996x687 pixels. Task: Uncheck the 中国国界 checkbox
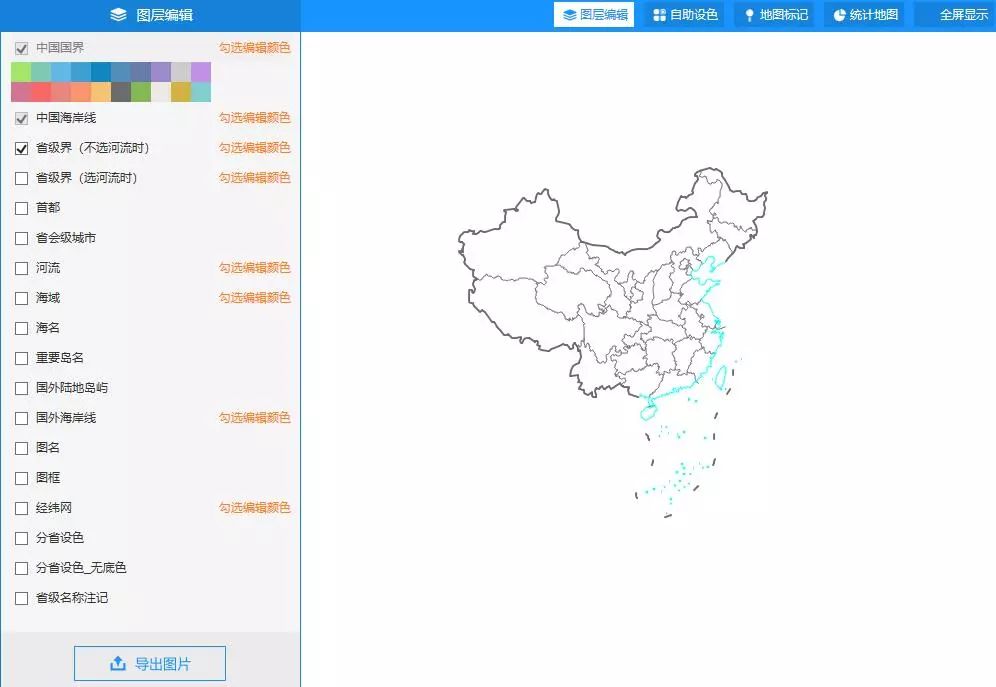click(22, 48)
